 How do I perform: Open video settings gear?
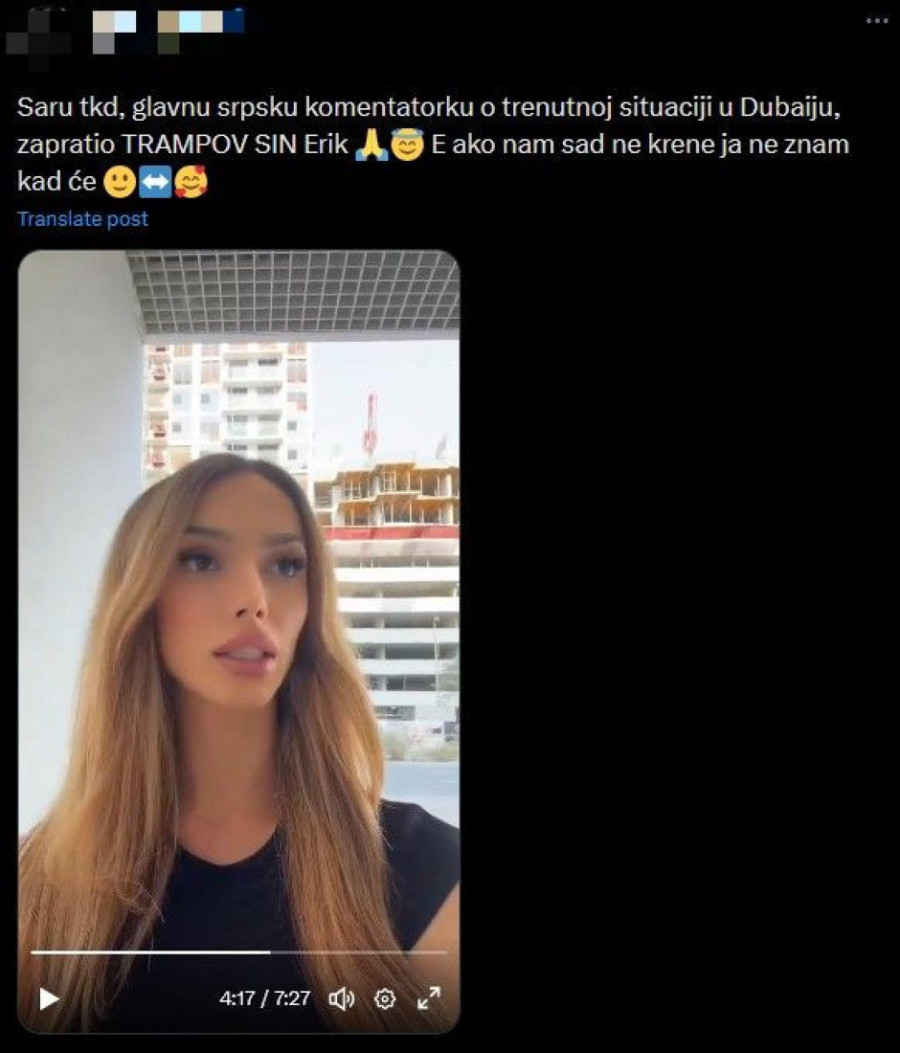click(385, 999)
